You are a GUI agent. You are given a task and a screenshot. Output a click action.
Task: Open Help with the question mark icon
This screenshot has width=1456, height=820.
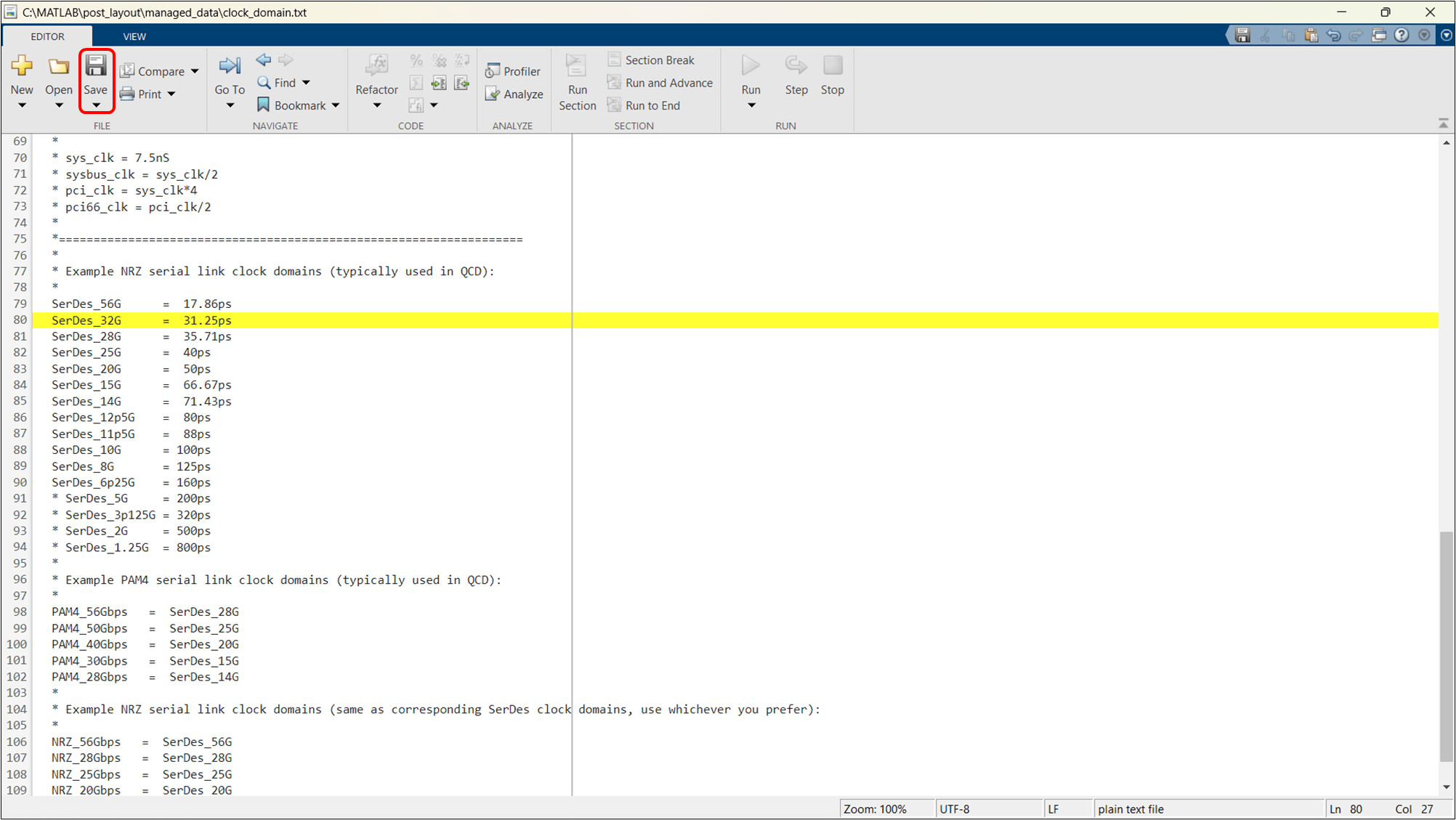pos(1402,36)
